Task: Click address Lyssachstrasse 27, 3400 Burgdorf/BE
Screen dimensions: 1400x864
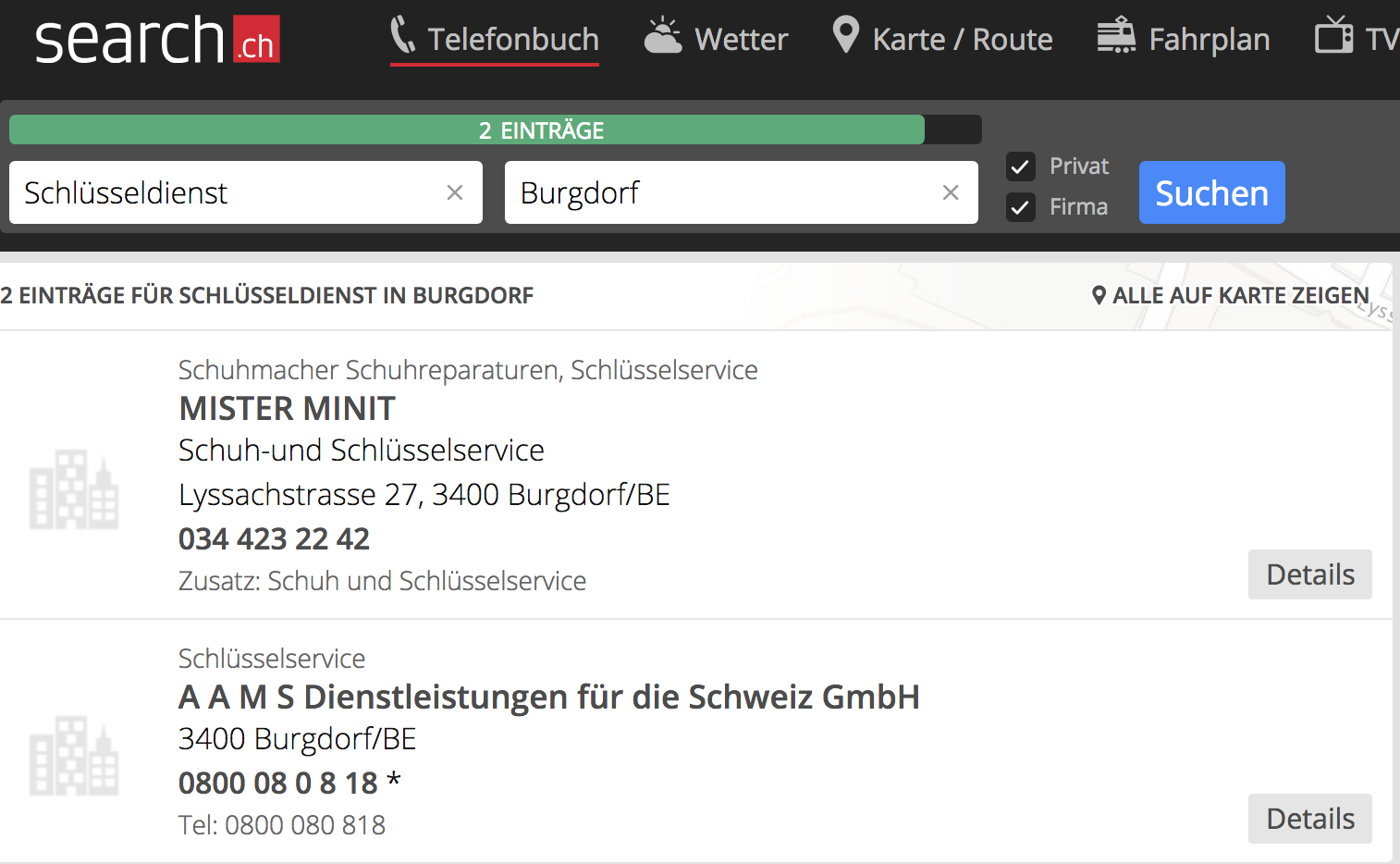Action: coord(424,495)
